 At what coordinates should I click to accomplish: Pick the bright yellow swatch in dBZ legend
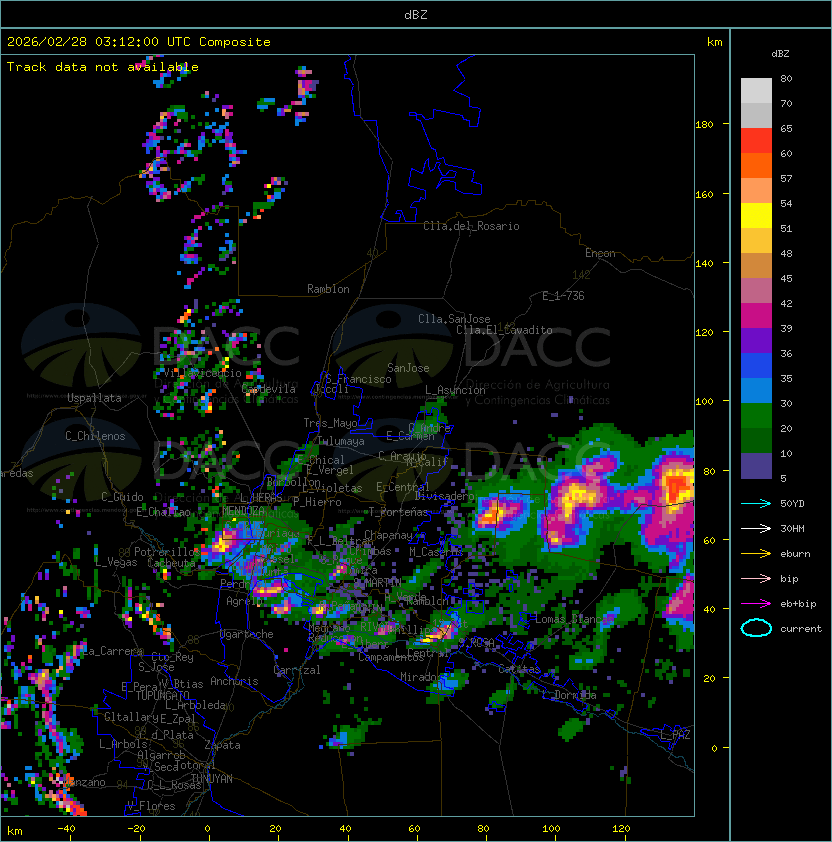(x=756, y=216)
